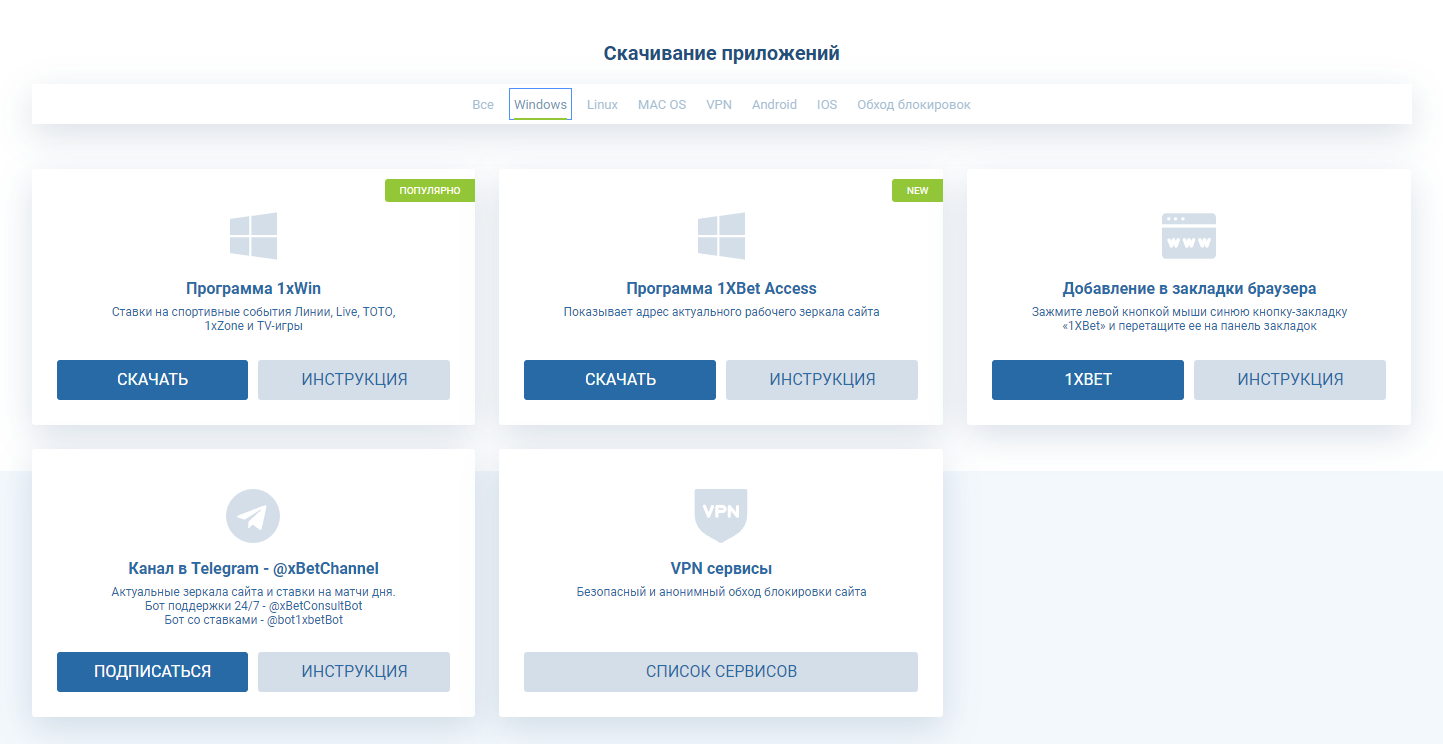The width and height of the screenshot is (1443, 744).
Task: Switch to the VPN tab
Action: pos(719,104)
